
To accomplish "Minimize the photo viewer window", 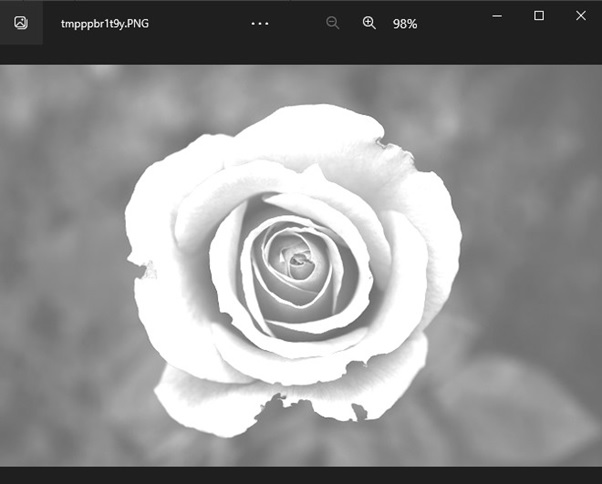I will pos(497,16).
